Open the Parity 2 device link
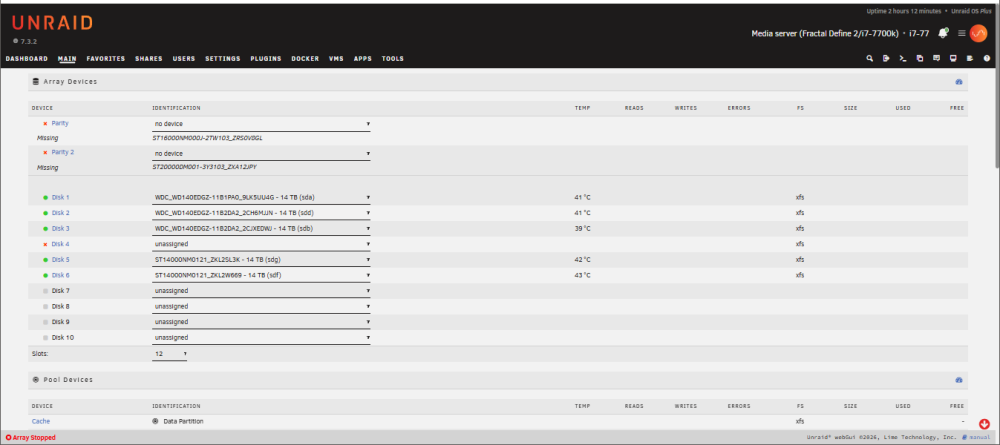 63,152
